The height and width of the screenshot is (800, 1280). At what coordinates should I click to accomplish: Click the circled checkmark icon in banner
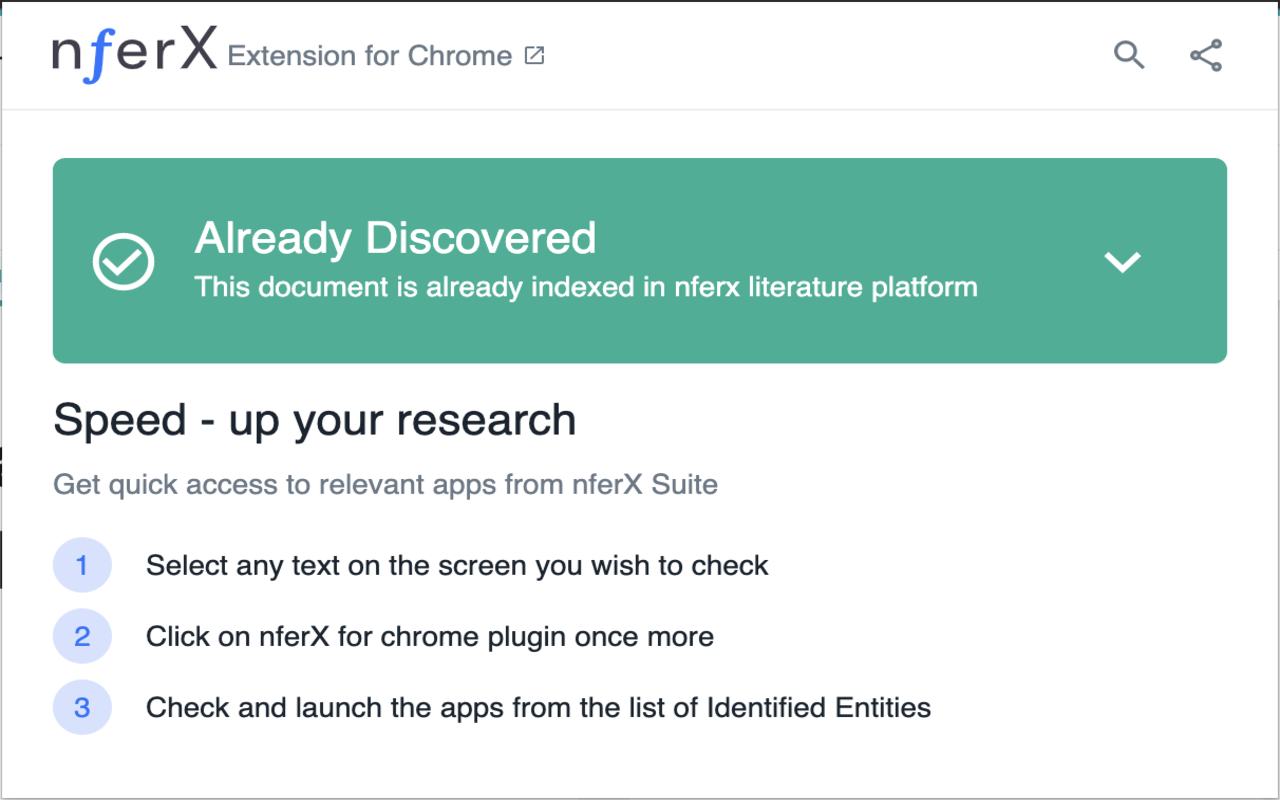point(123,261)
